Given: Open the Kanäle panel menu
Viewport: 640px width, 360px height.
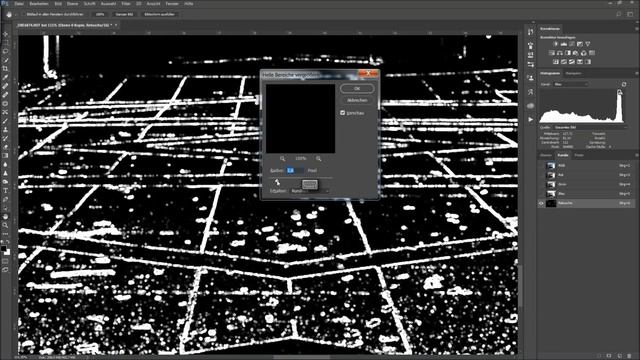Looking at the screenshot, I should pos(636,155).
